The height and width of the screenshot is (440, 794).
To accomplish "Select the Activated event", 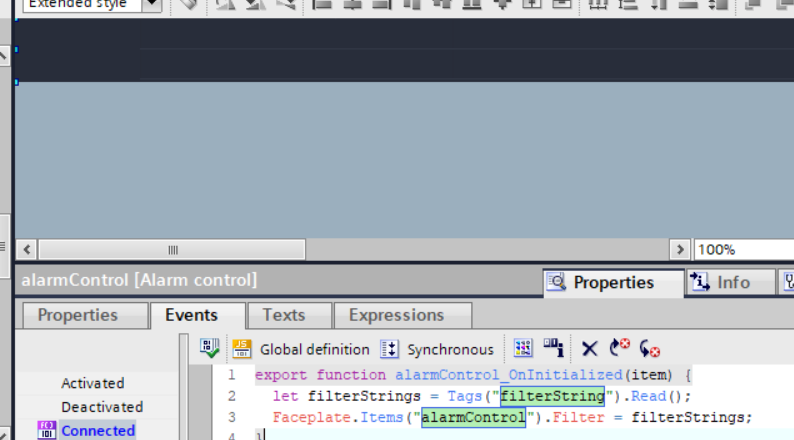I will [93, 383].
